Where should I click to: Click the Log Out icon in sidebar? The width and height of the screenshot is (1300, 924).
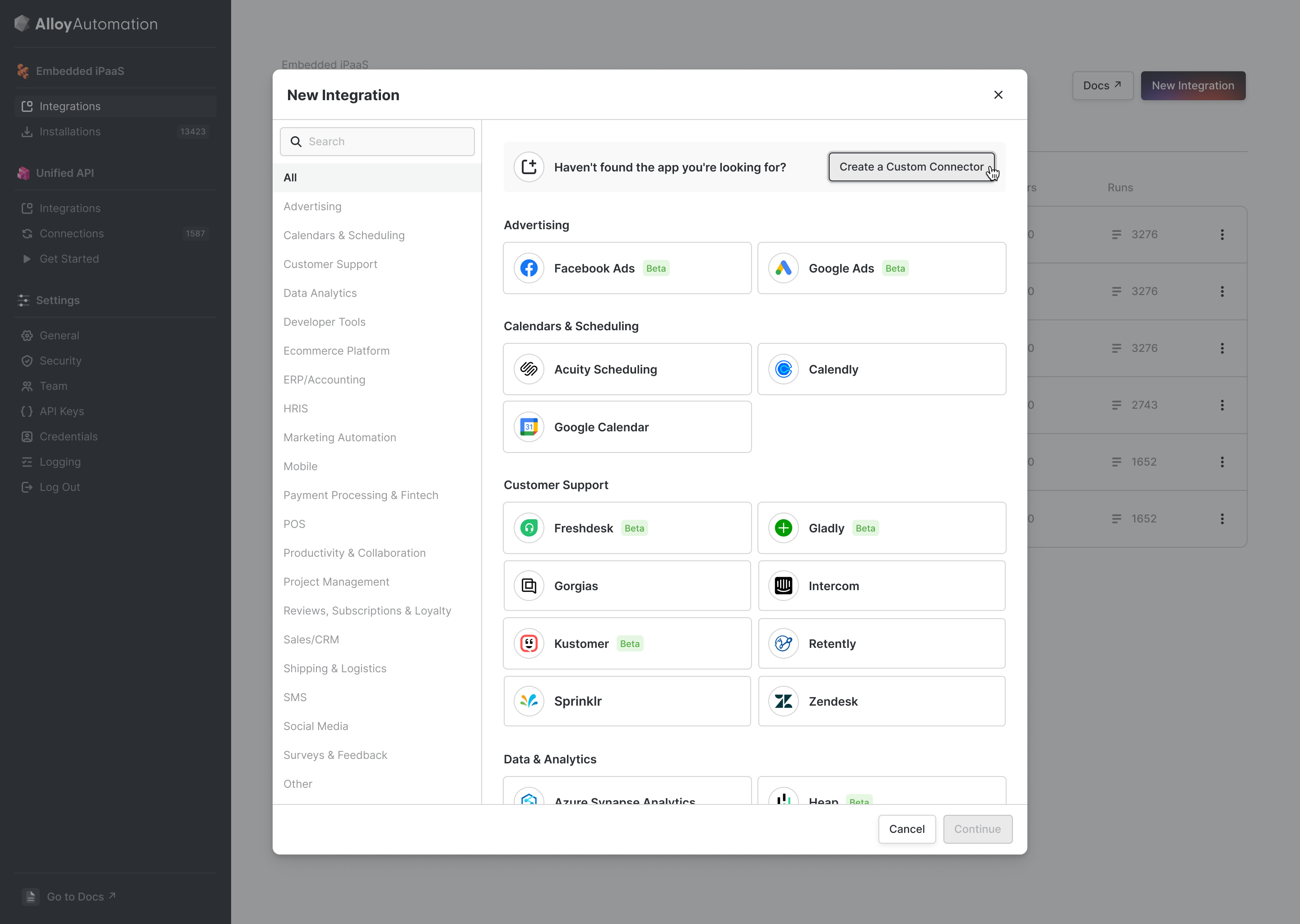tap(27, 487)
